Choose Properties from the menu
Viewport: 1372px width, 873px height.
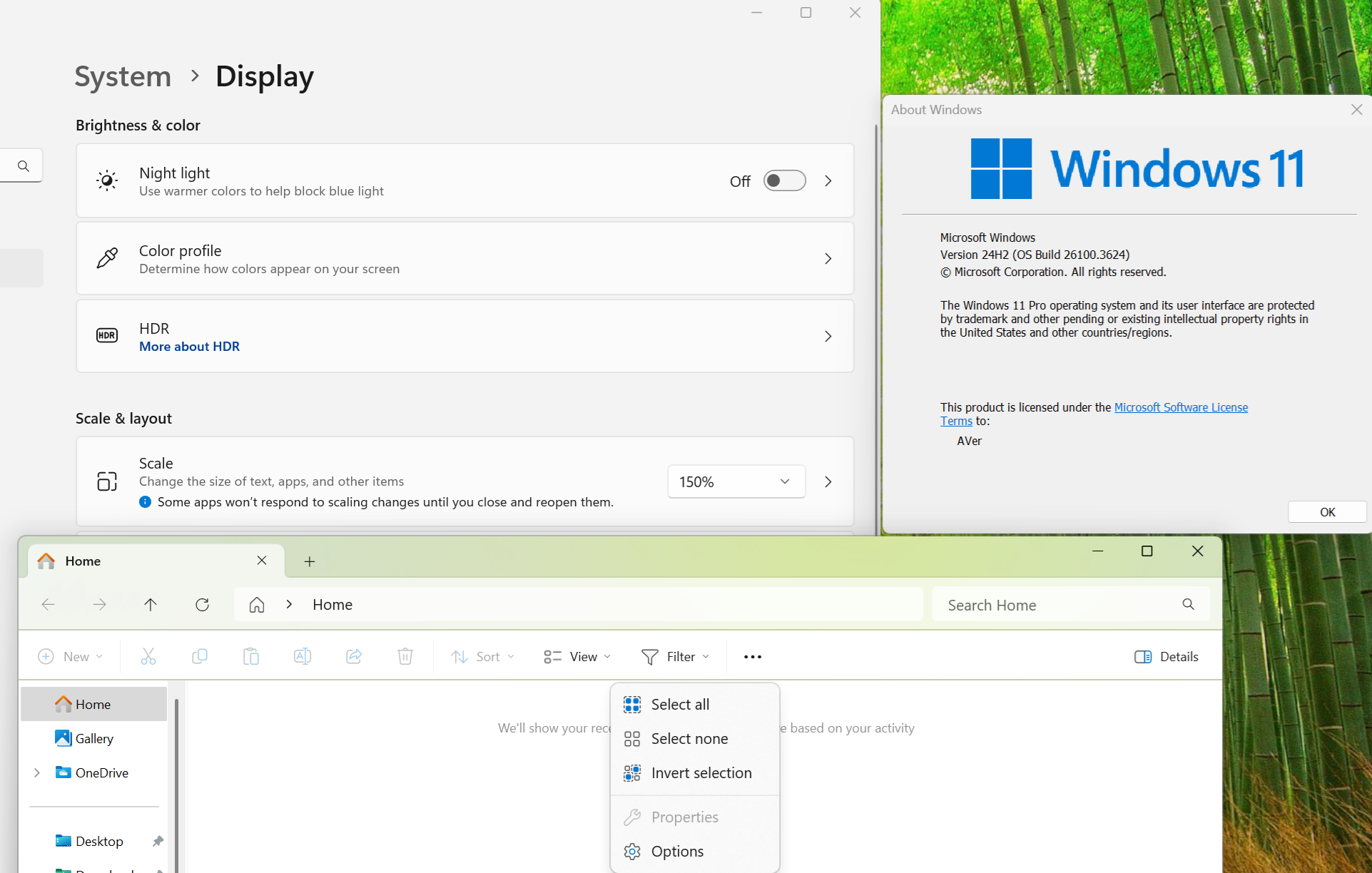695,817
